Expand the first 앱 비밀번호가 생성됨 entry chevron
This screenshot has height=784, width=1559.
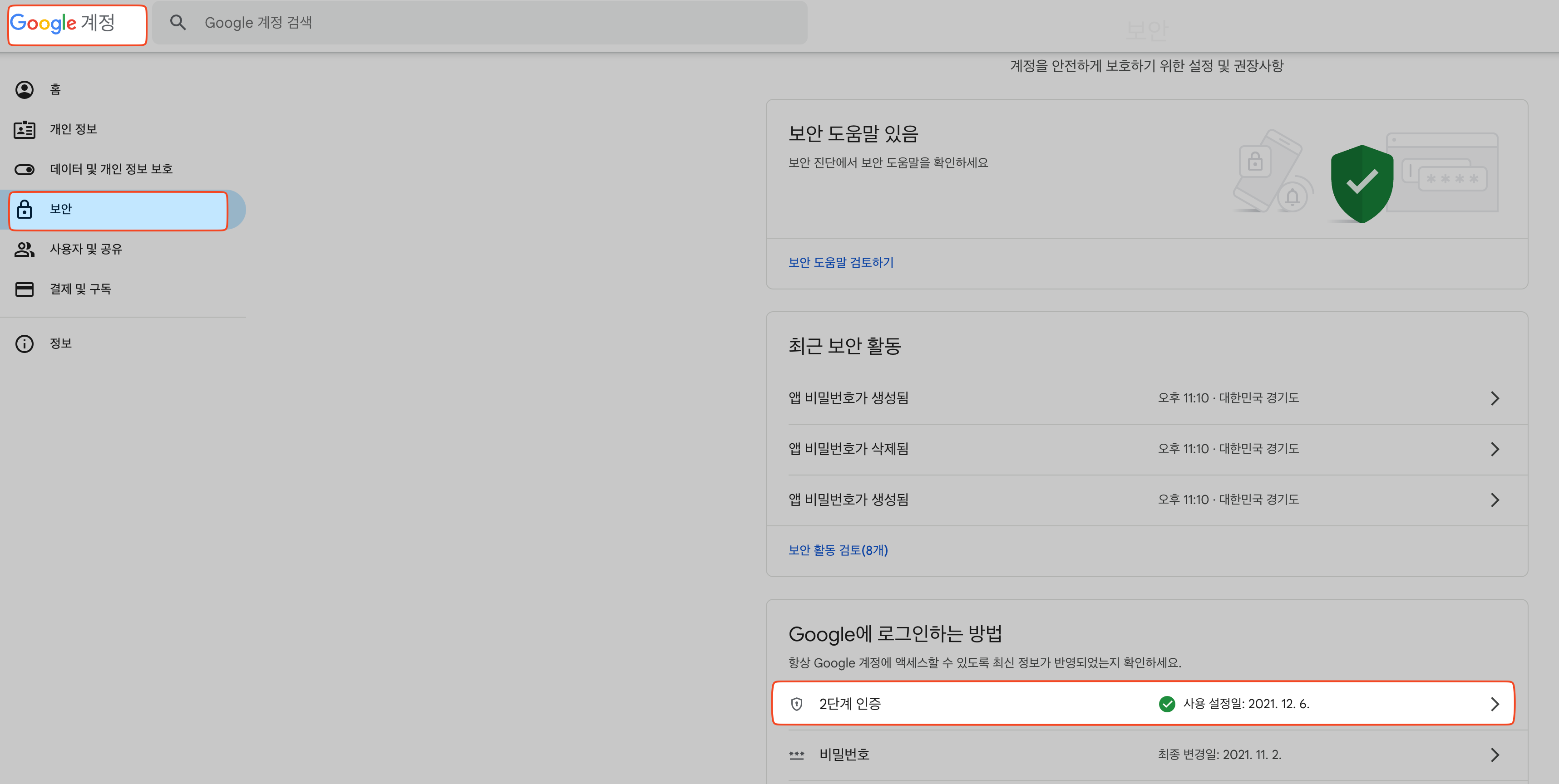pos(1495,398)
